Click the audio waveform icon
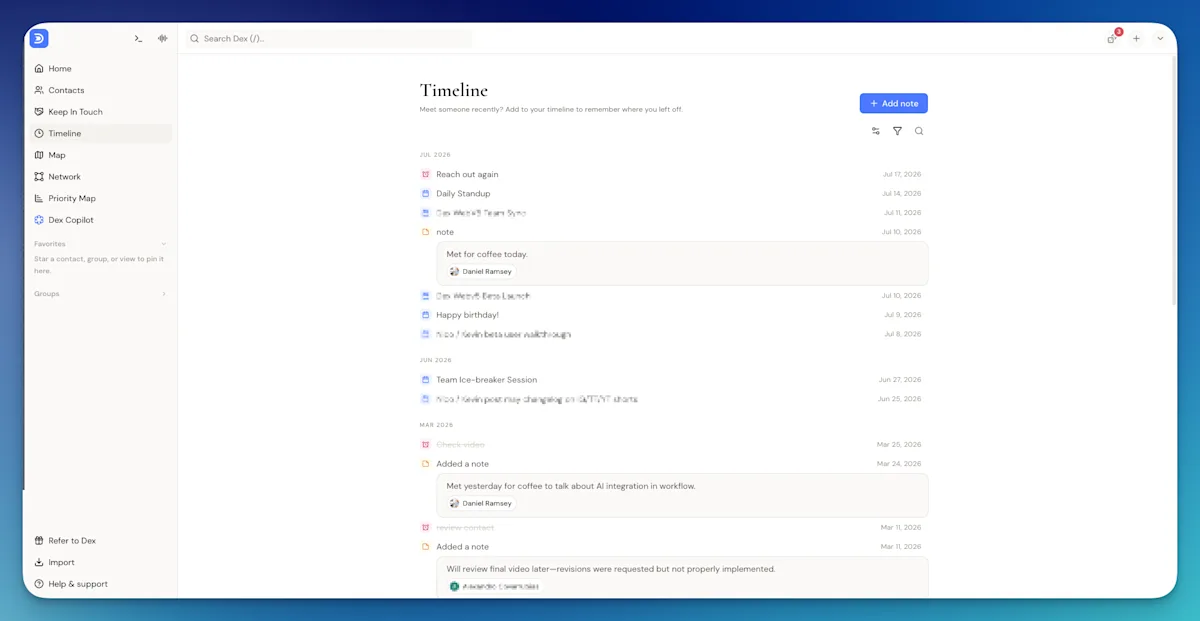Viewport: 1200px width, 621px height. click(x=162, y=38)
